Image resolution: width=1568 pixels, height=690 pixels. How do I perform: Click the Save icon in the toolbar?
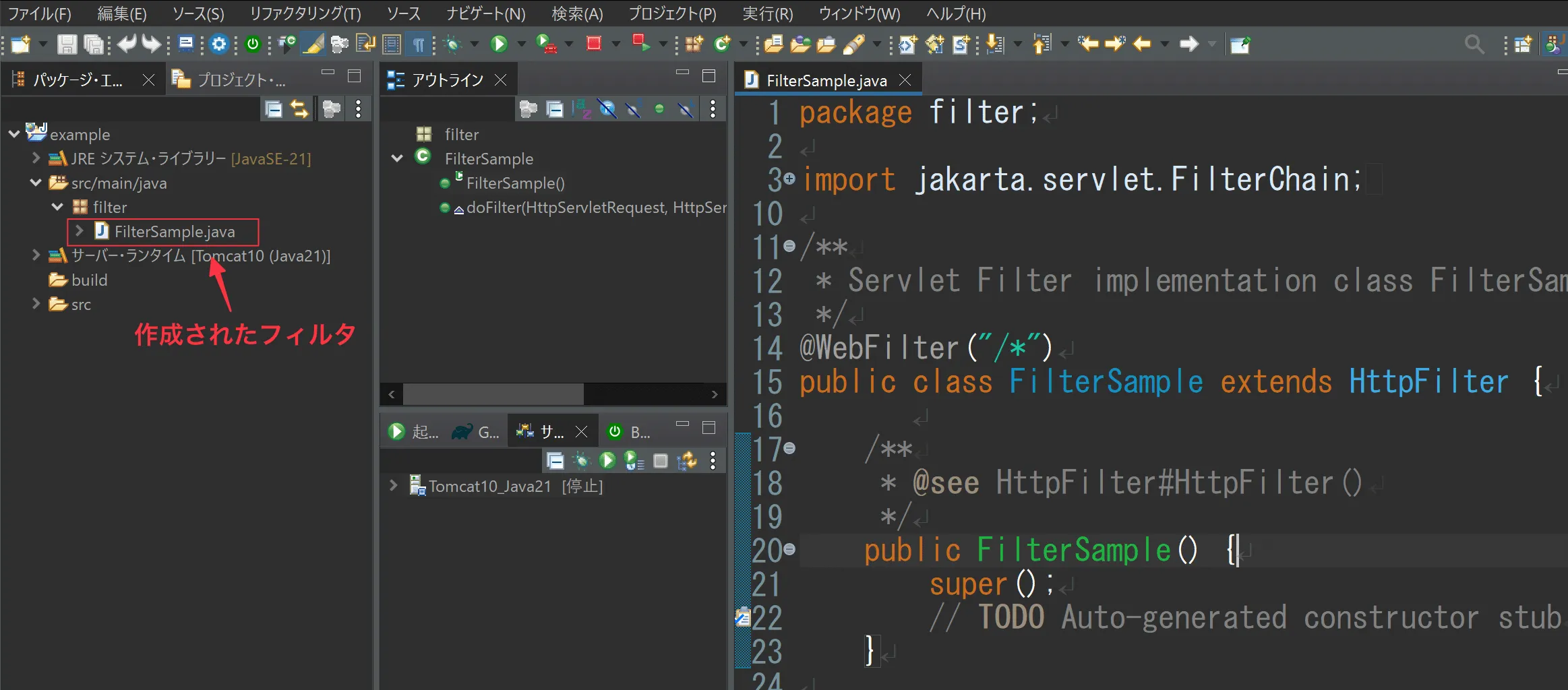66,44
